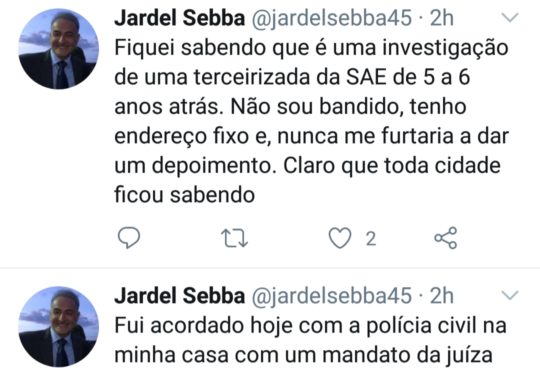
Task: Open the 2h timestamp of second tweet
Action: point(442,296)
